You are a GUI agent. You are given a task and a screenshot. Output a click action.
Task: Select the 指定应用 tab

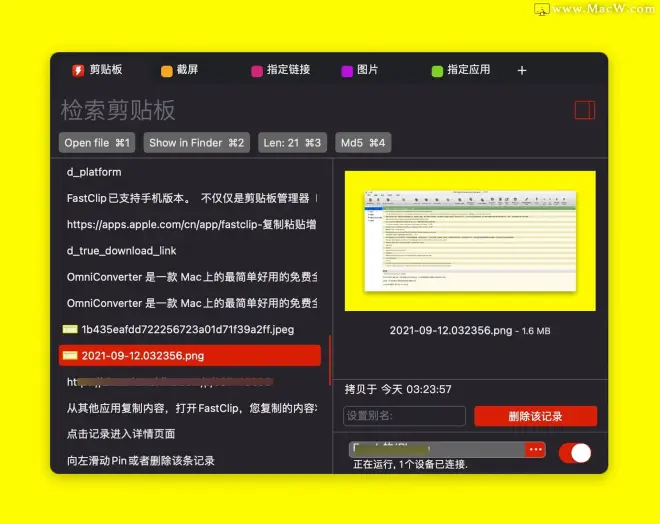click(x=461, y=70)
